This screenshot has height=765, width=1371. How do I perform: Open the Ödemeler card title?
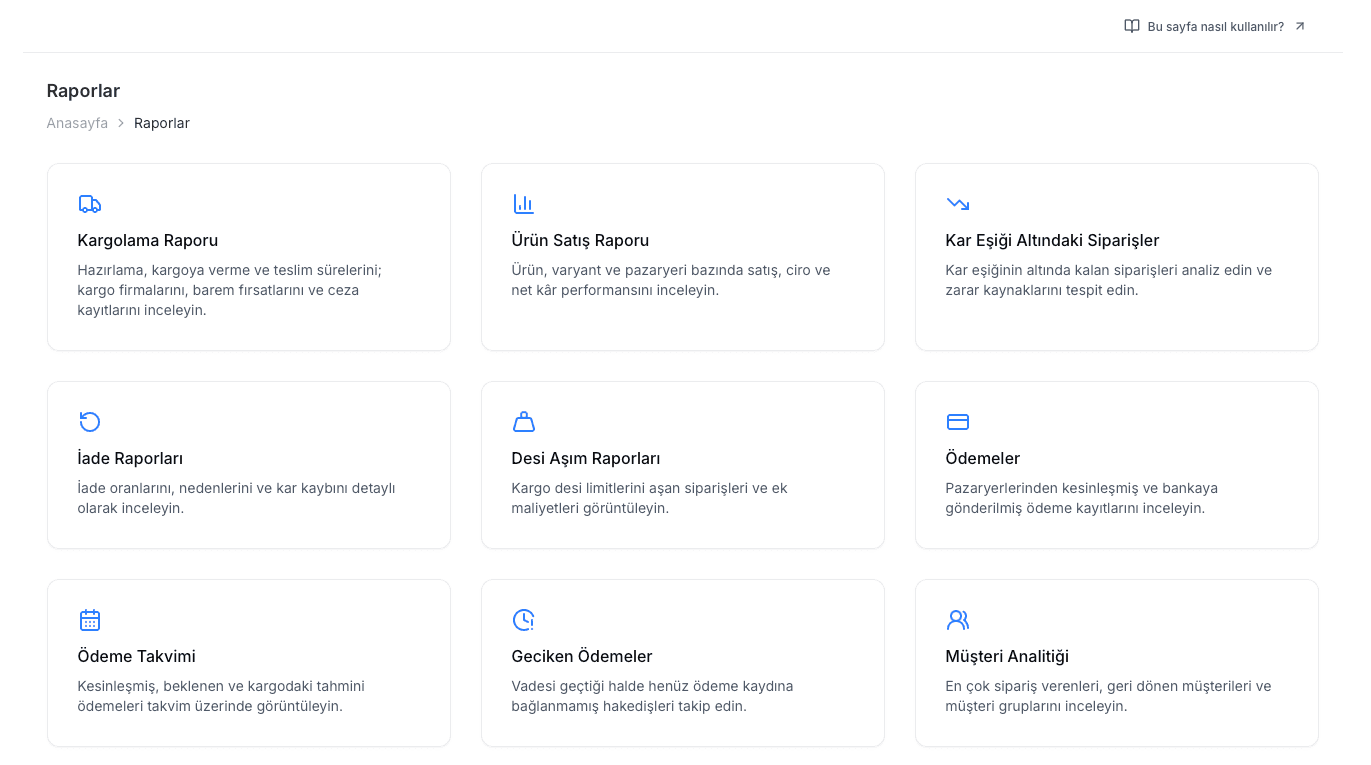coord(983,458)
